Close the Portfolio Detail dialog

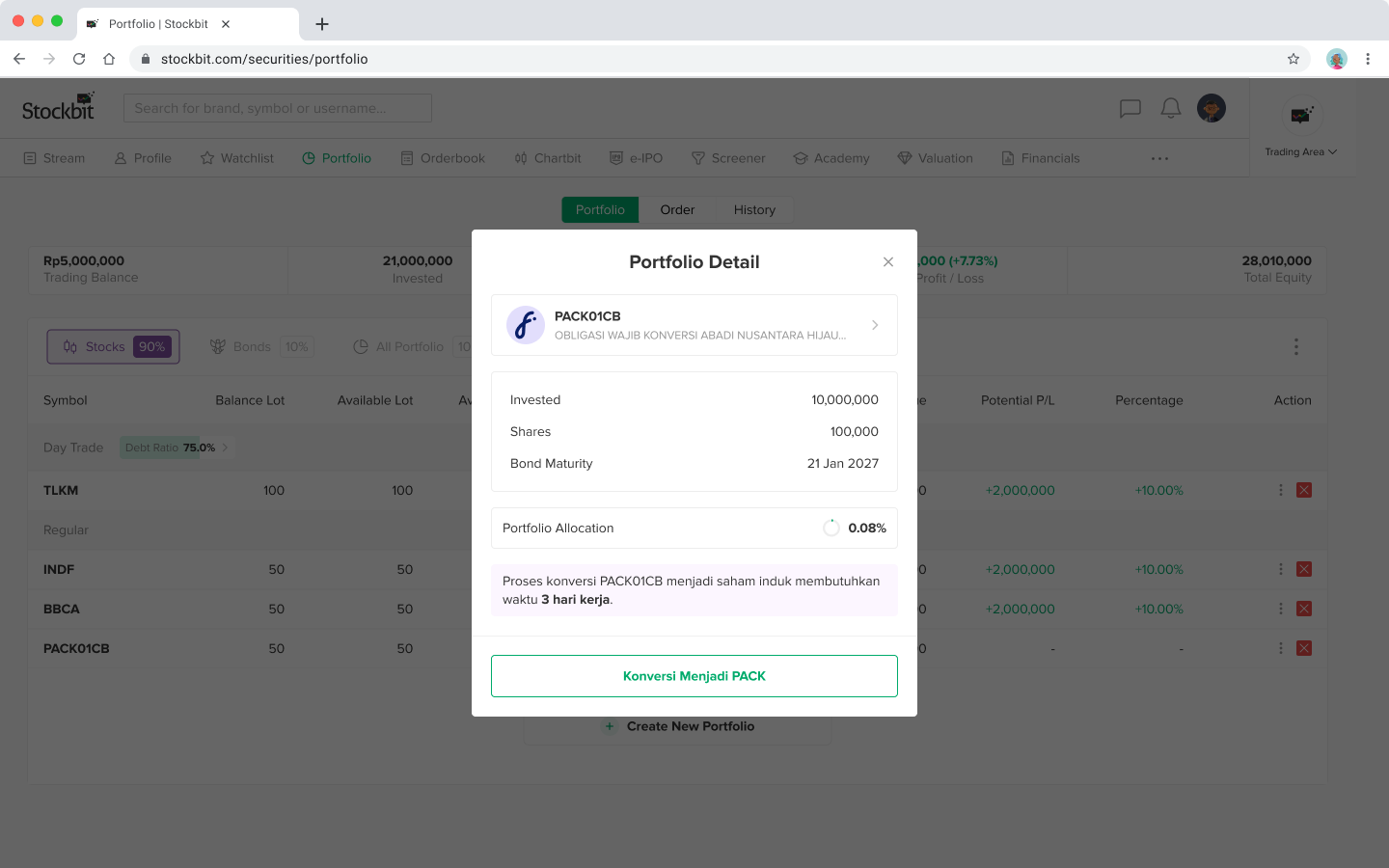(x=887, y=261)
